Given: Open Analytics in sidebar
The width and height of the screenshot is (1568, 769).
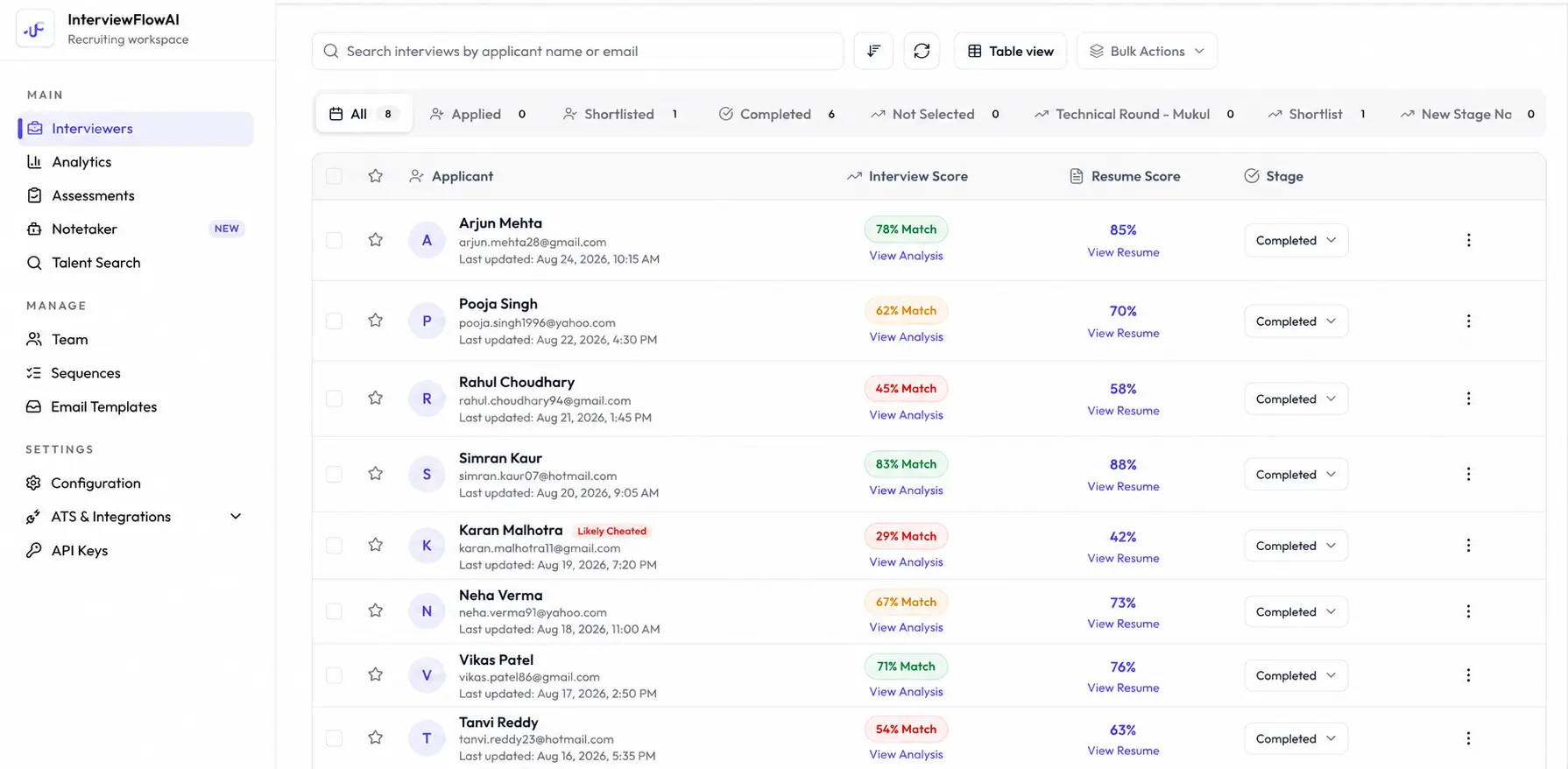Looking at the screenshot, I should [x=136, y=162].
